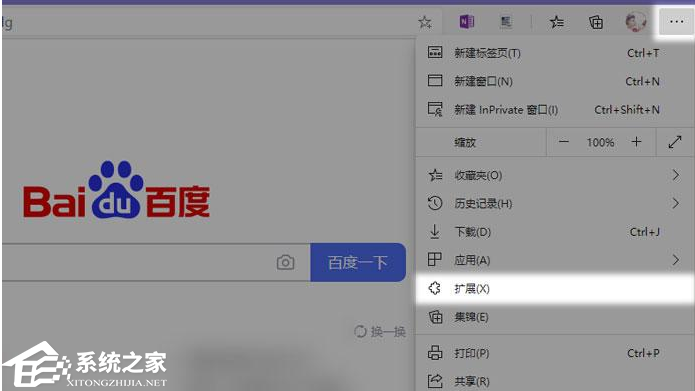Click the printer icon in the menu
The width and height of the screenshot is (695, 391).
[x=435, y=353]
